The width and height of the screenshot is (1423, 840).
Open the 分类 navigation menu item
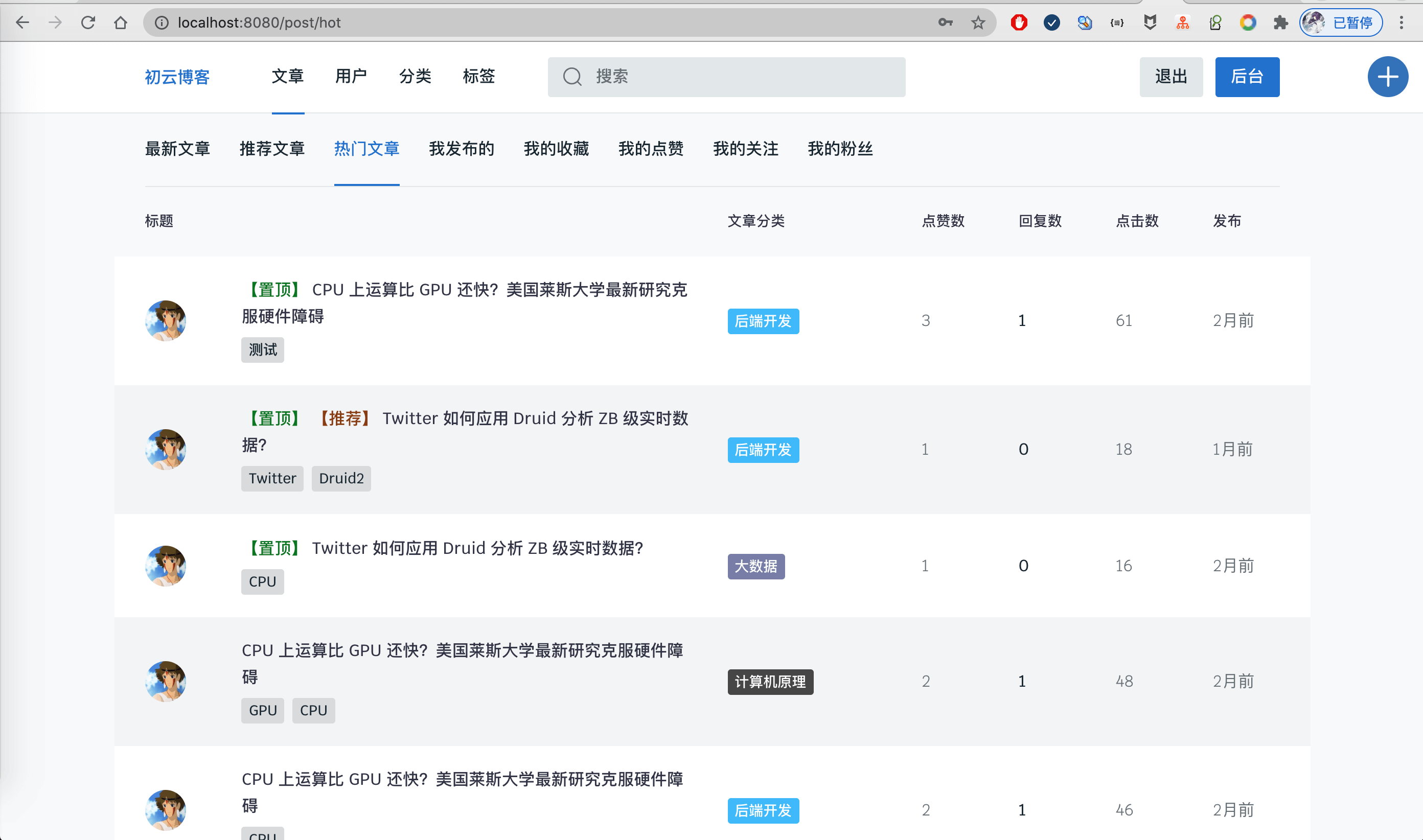pyautogui.click(x=415, y=77)
